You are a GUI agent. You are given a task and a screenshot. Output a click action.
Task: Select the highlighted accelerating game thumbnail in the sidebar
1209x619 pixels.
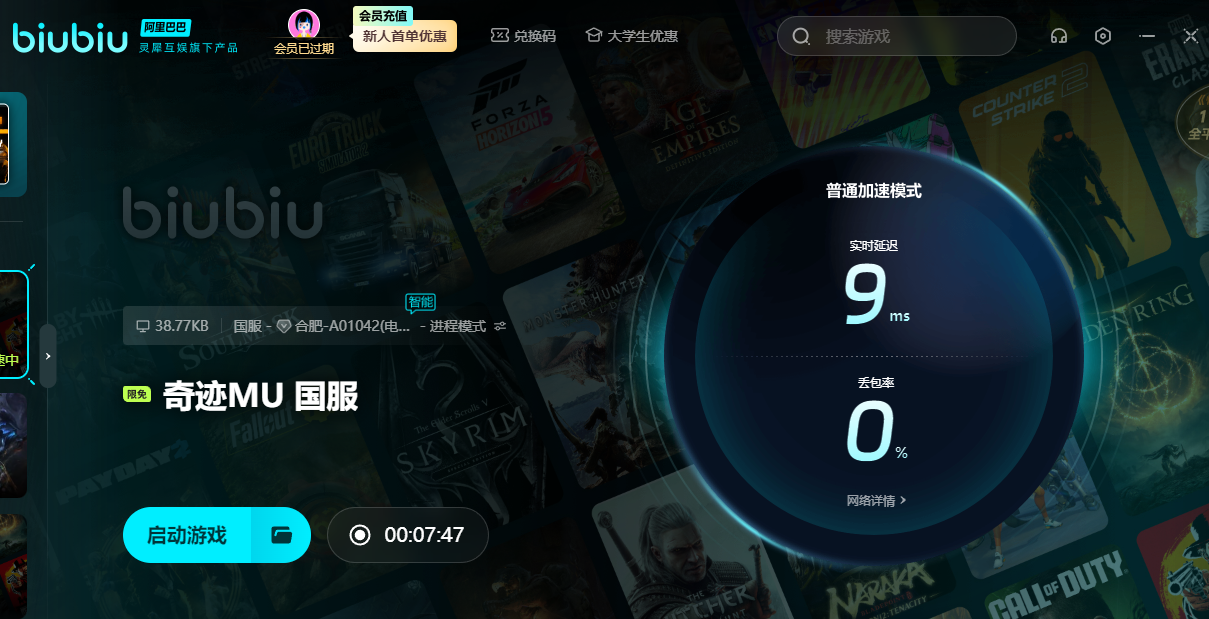pos(13,325)
